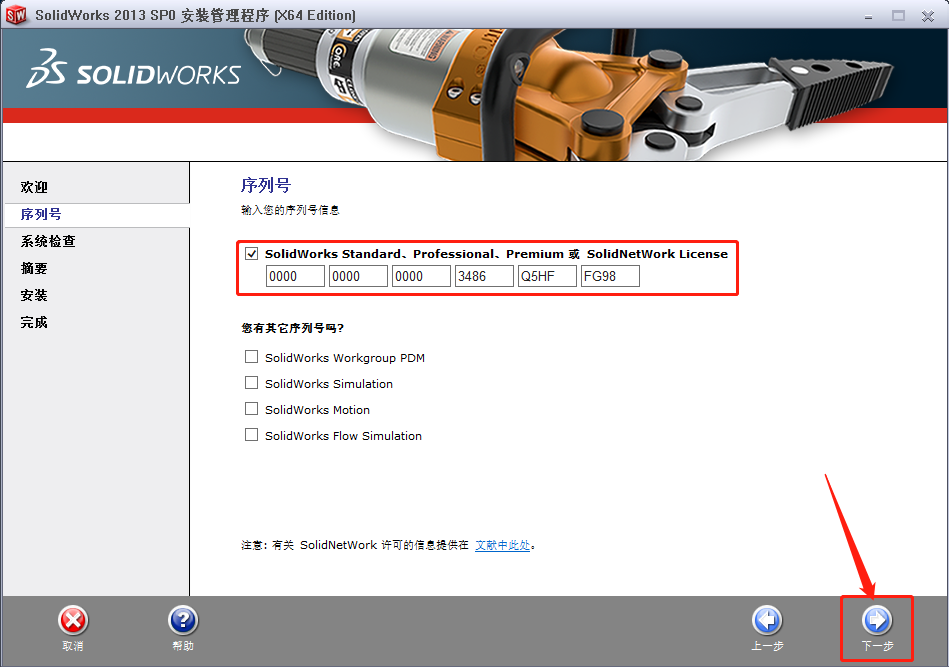Click the first serial number field
The height and width of the screenshot is (667, 949).
click(x=295, y=276)
